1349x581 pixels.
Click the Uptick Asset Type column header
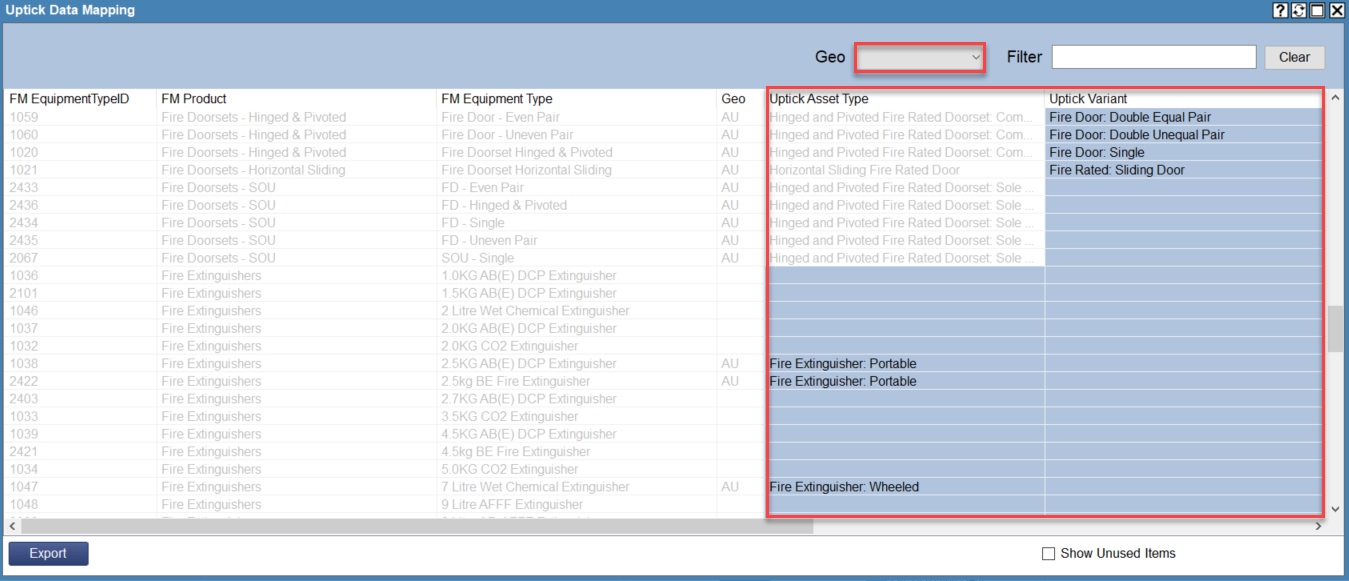900,98
